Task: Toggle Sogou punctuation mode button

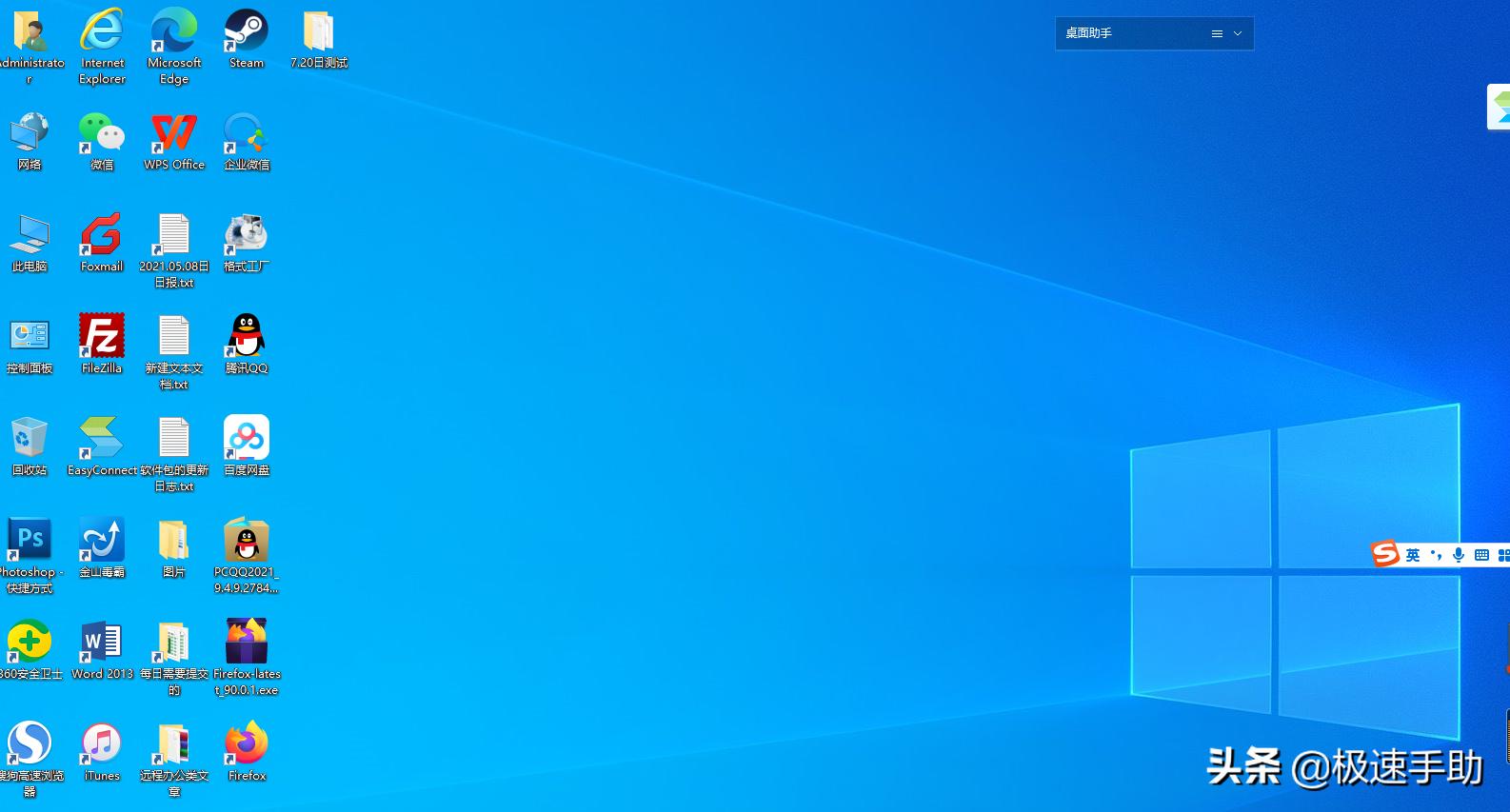Action: pos(1436,555)
